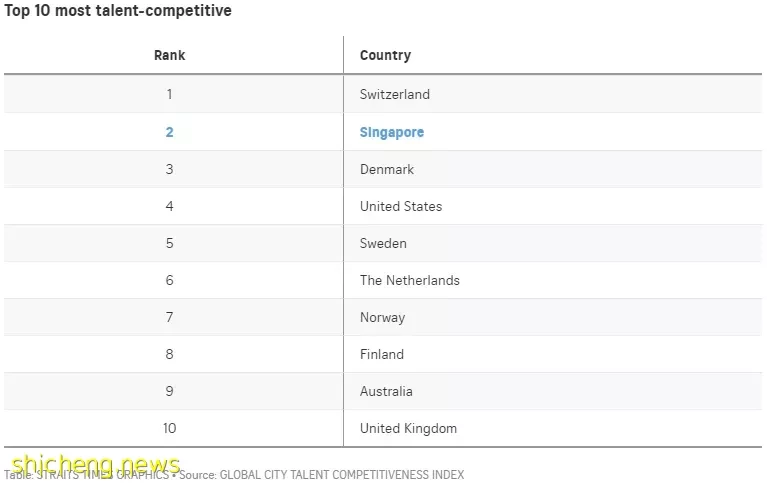The height and width of the screenshot is (483, 767).
Task: Click the Country column header
Action: click(385, 55)
